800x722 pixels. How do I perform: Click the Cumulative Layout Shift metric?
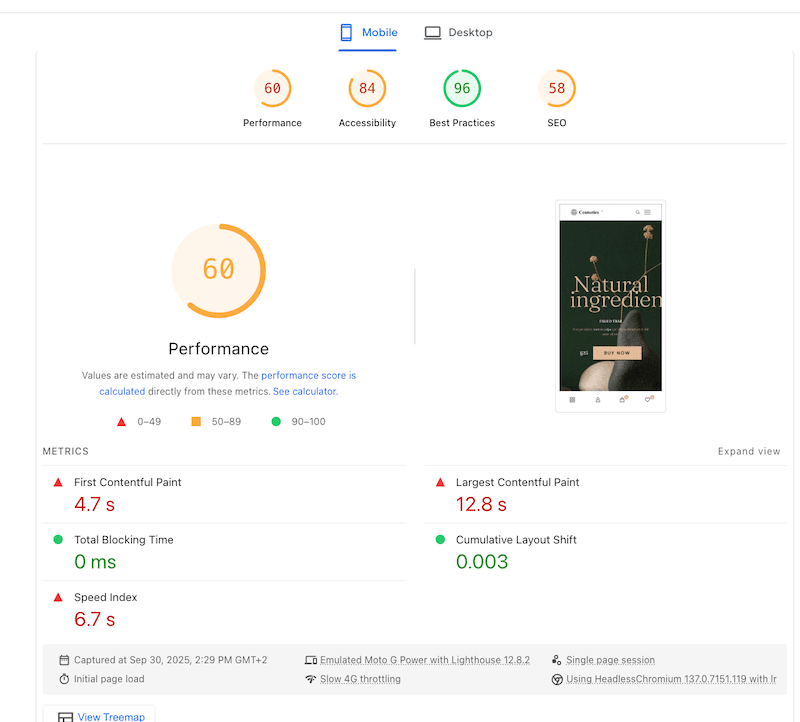coord(516,540)
